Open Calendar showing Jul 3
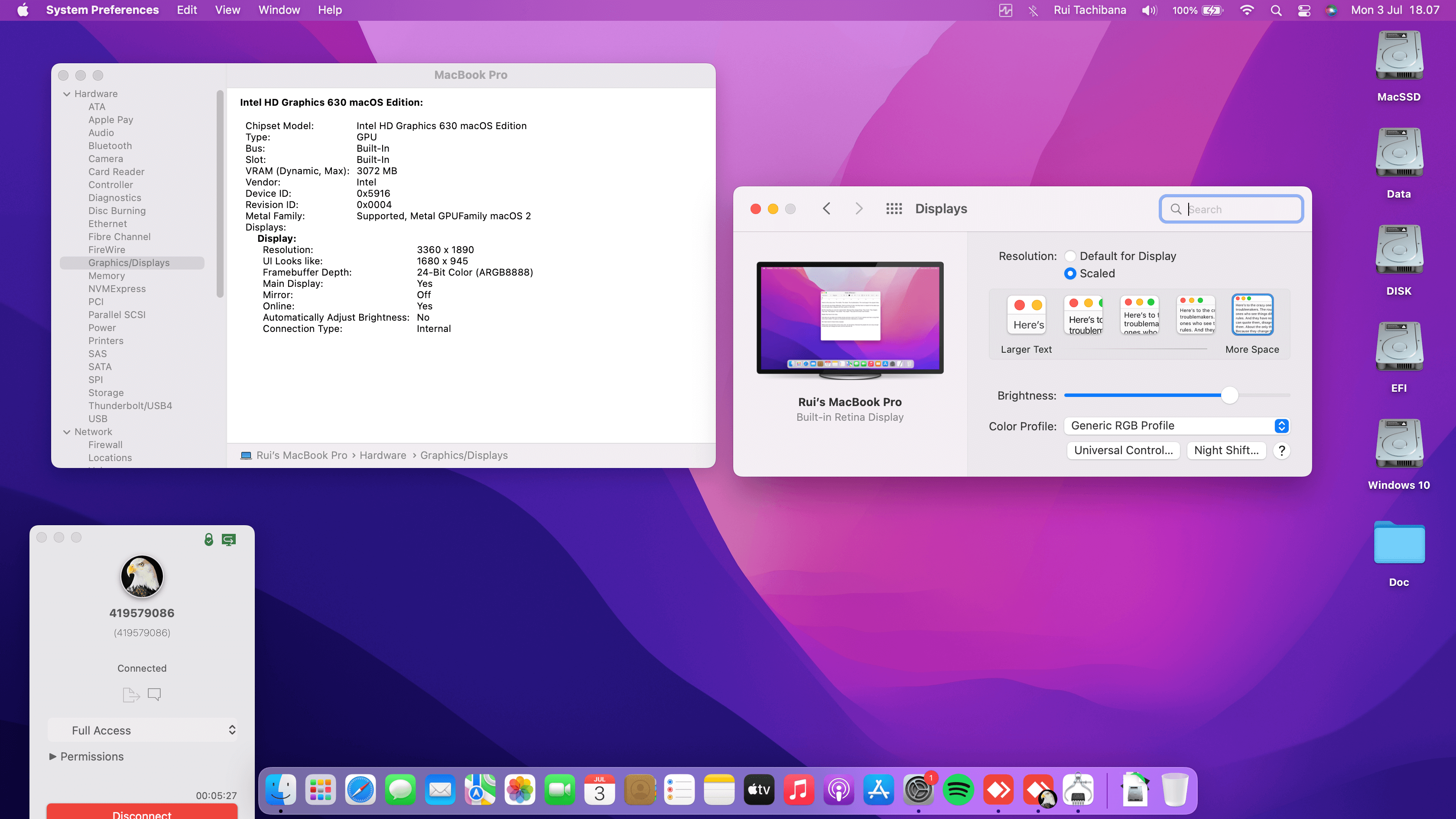The height and width of the screenshot is (819, 1456). coord(600,789)
